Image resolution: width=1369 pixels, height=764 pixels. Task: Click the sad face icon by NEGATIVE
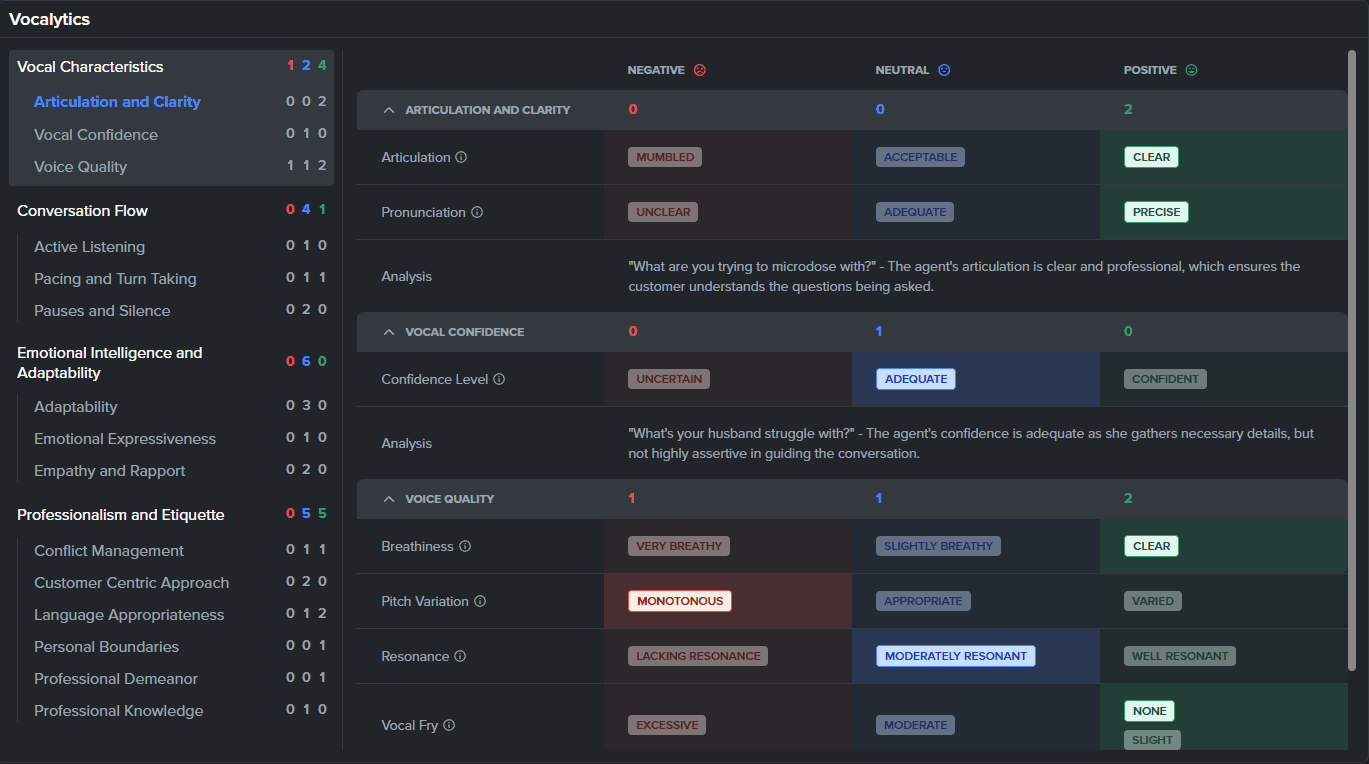click(700, 70)
